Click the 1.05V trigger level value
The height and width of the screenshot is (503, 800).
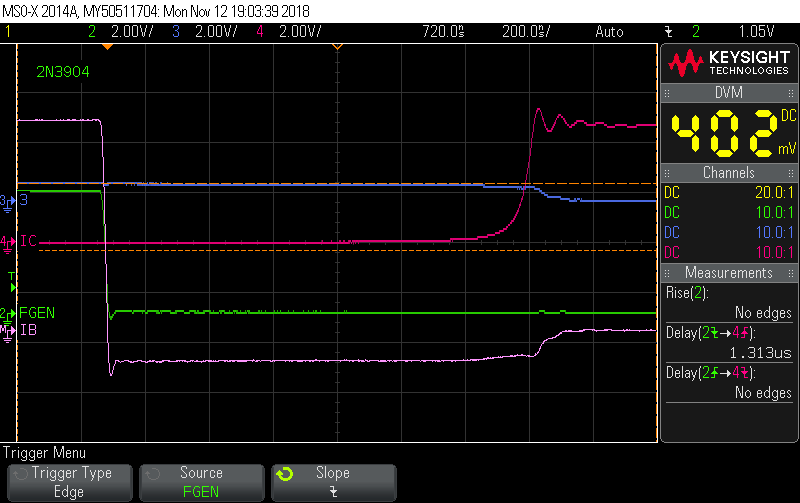(757, 32)
